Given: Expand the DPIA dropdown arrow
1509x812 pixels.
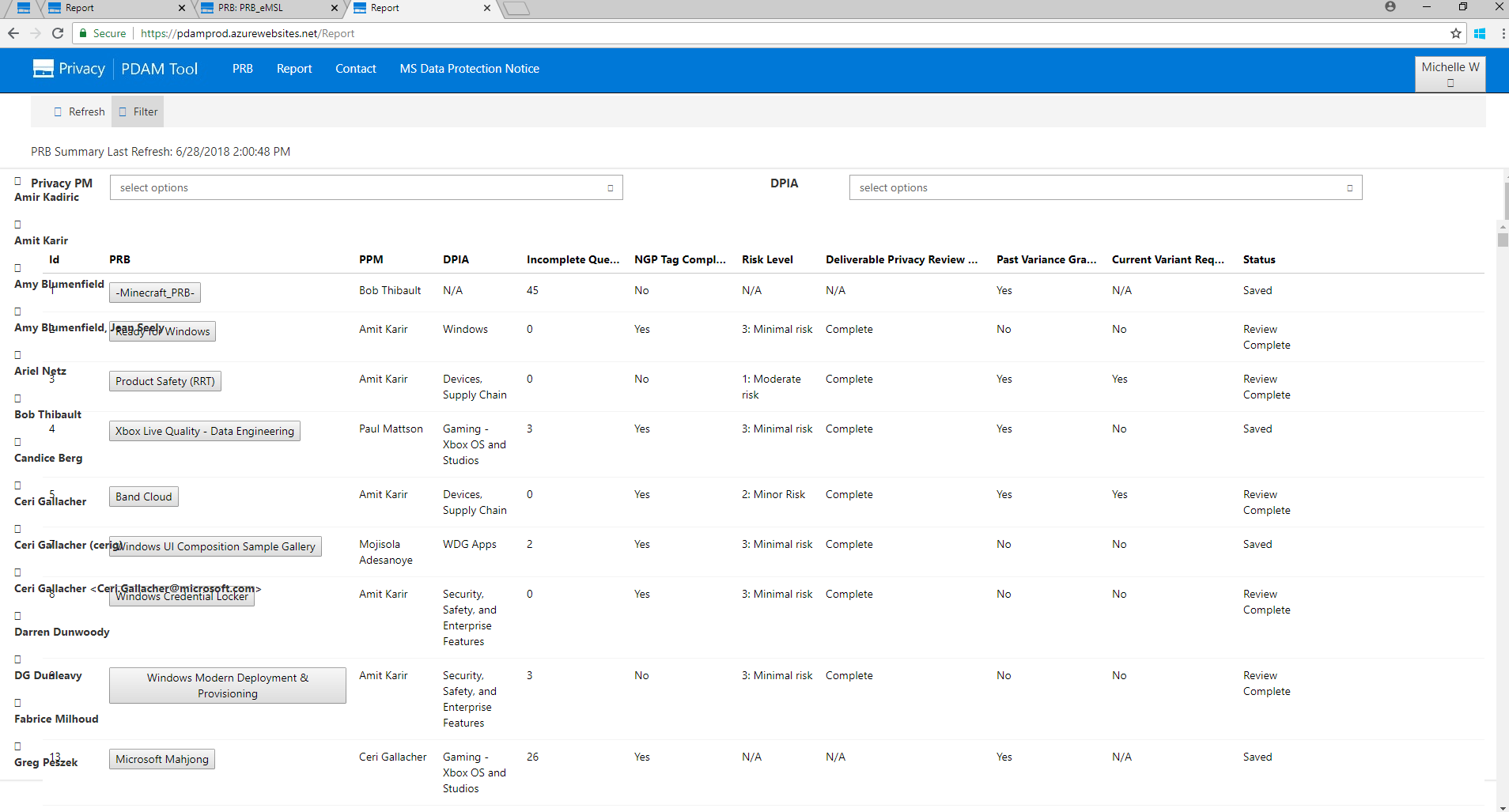Looking at the screenshot, I should click(1350, 187).
